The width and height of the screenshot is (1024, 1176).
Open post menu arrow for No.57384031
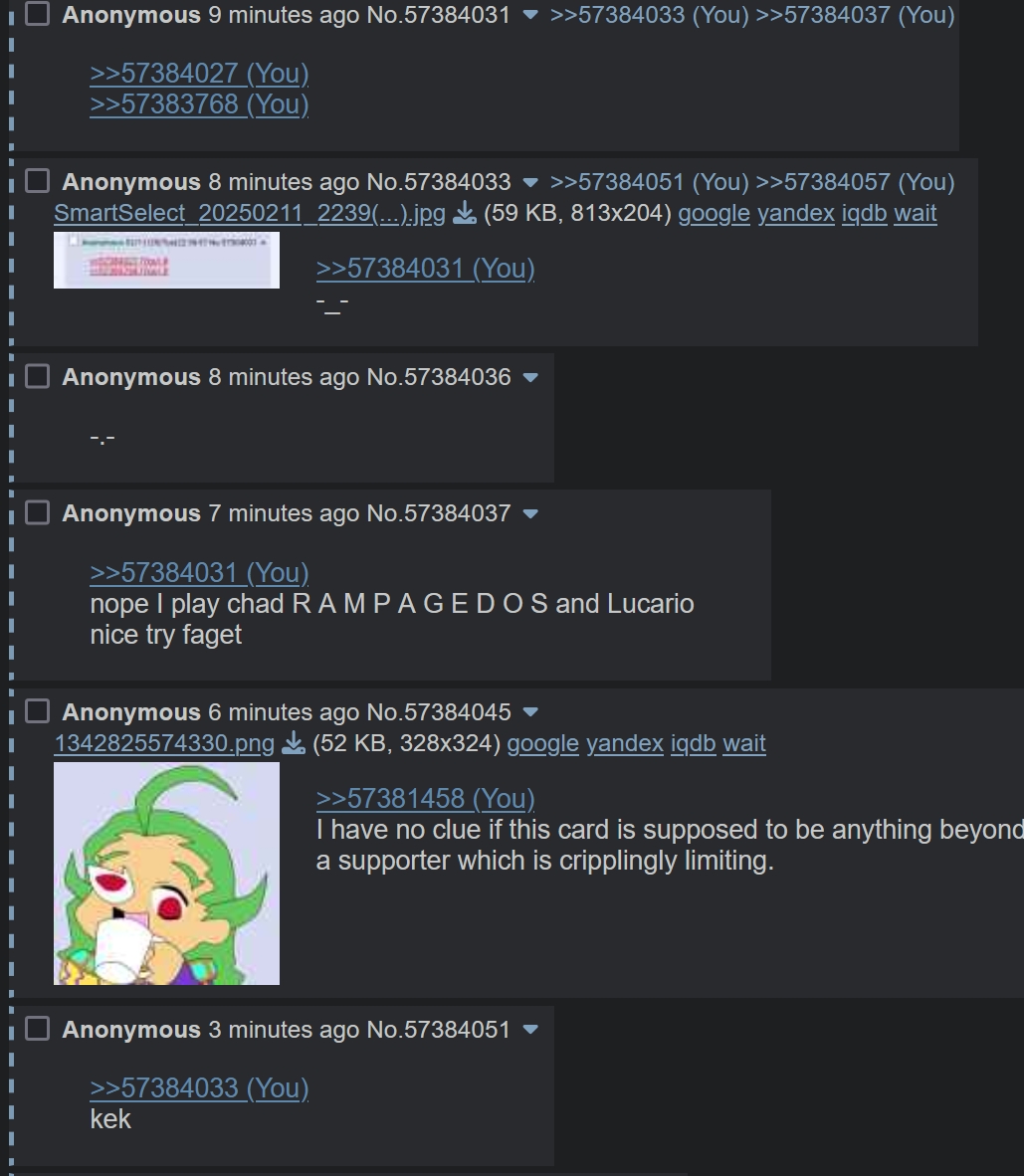coord(530,15)
